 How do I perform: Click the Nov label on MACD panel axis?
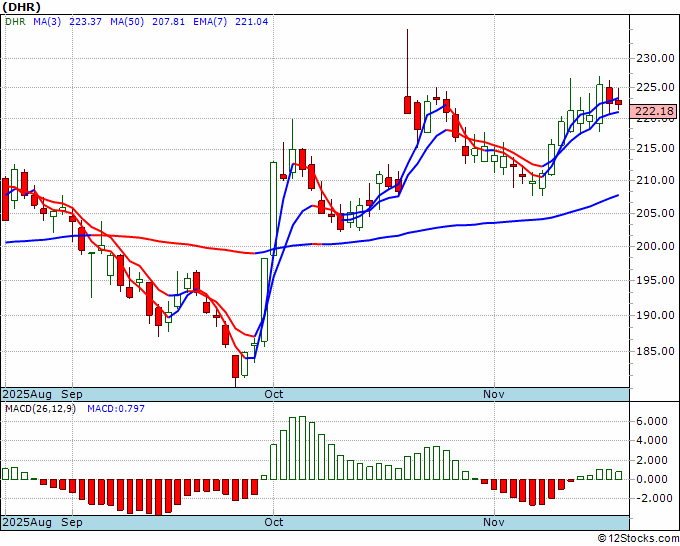(494, 522)
